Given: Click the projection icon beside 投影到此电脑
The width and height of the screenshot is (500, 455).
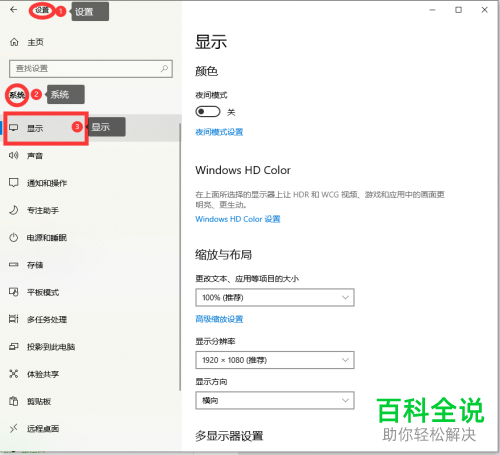Looking at the screenshot, I should (x=14, y=346).
